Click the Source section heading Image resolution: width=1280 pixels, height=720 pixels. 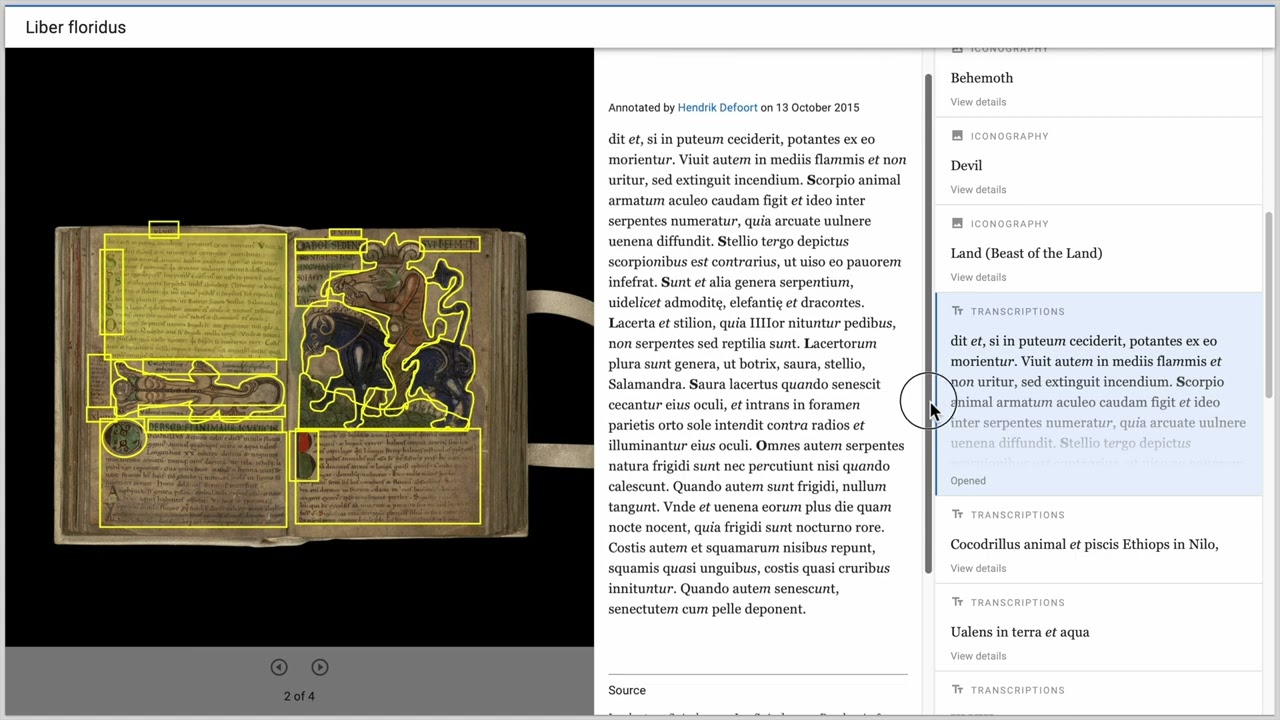click(627, 690)
